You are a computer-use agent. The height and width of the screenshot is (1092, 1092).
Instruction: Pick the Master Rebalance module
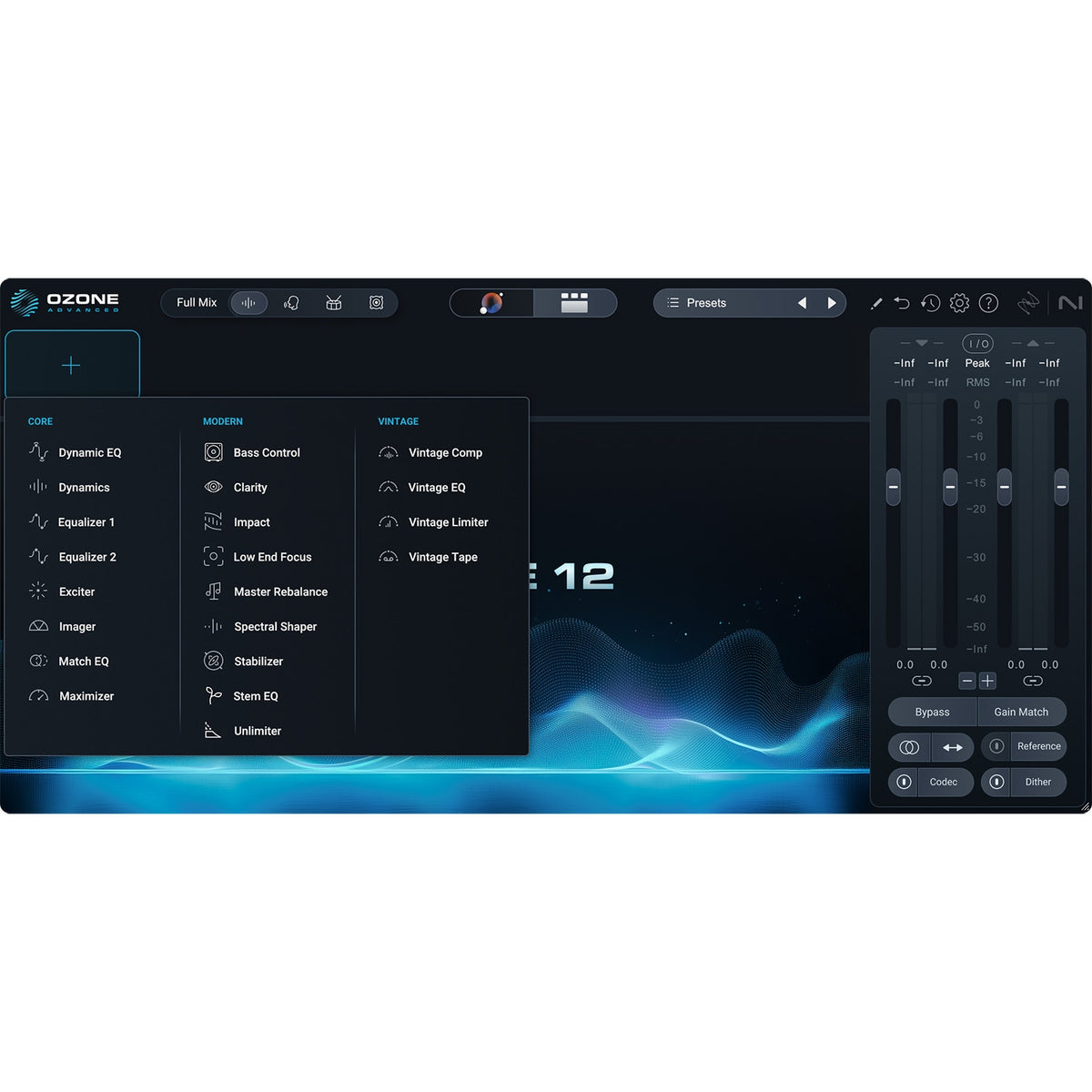[x=267, y=591]
